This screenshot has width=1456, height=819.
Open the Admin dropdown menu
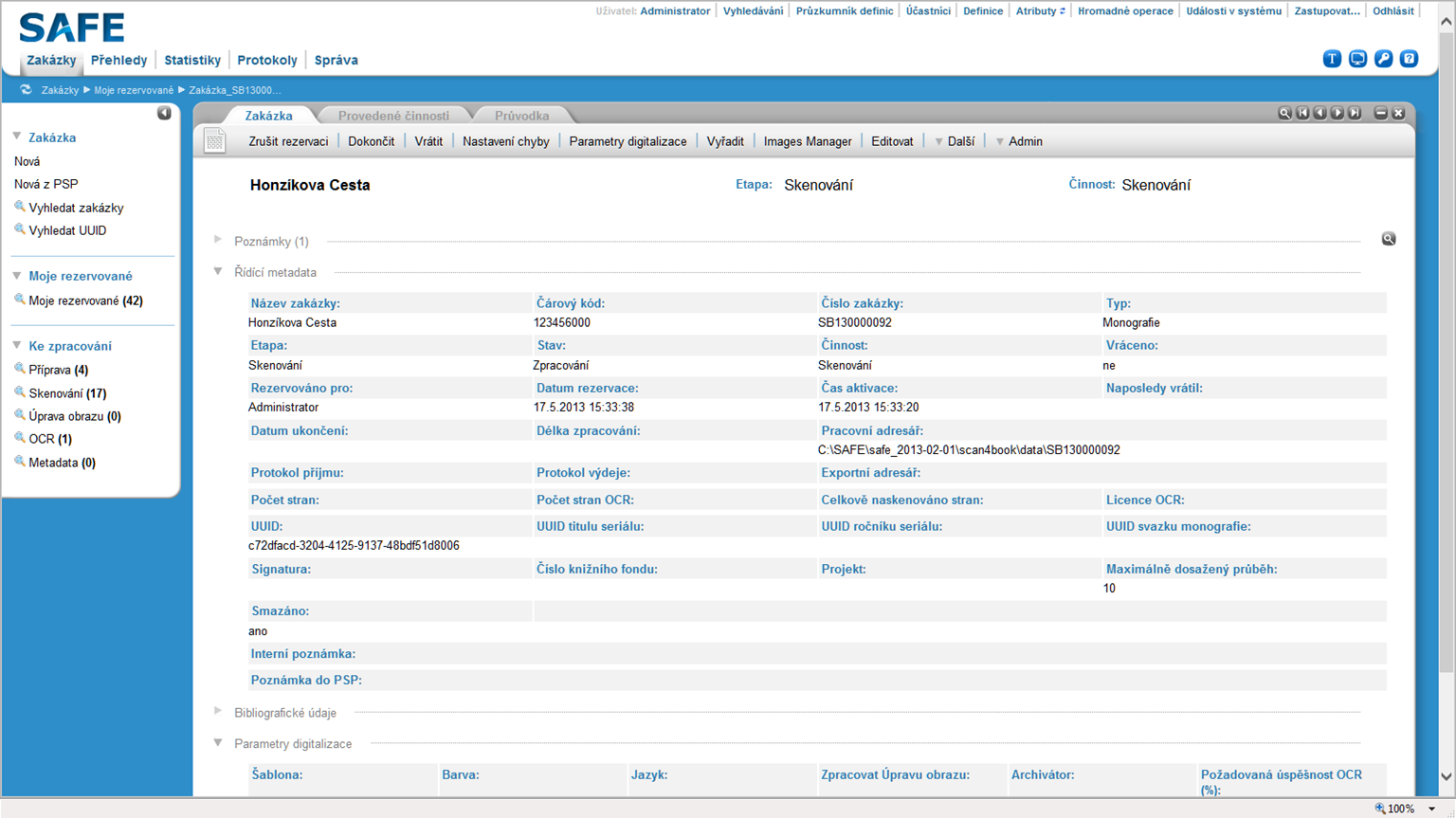[x=1019, y=141]
